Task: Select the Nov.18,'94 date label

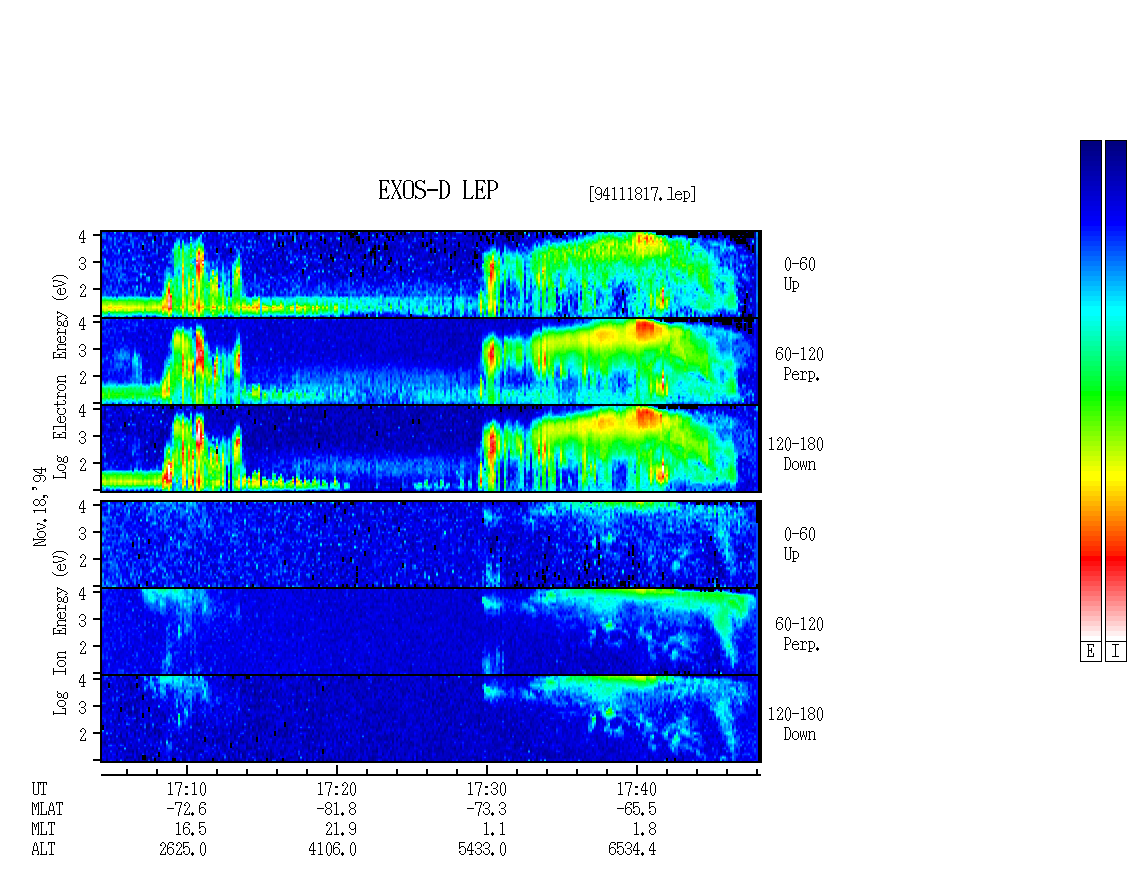Action: pos(40,506)
